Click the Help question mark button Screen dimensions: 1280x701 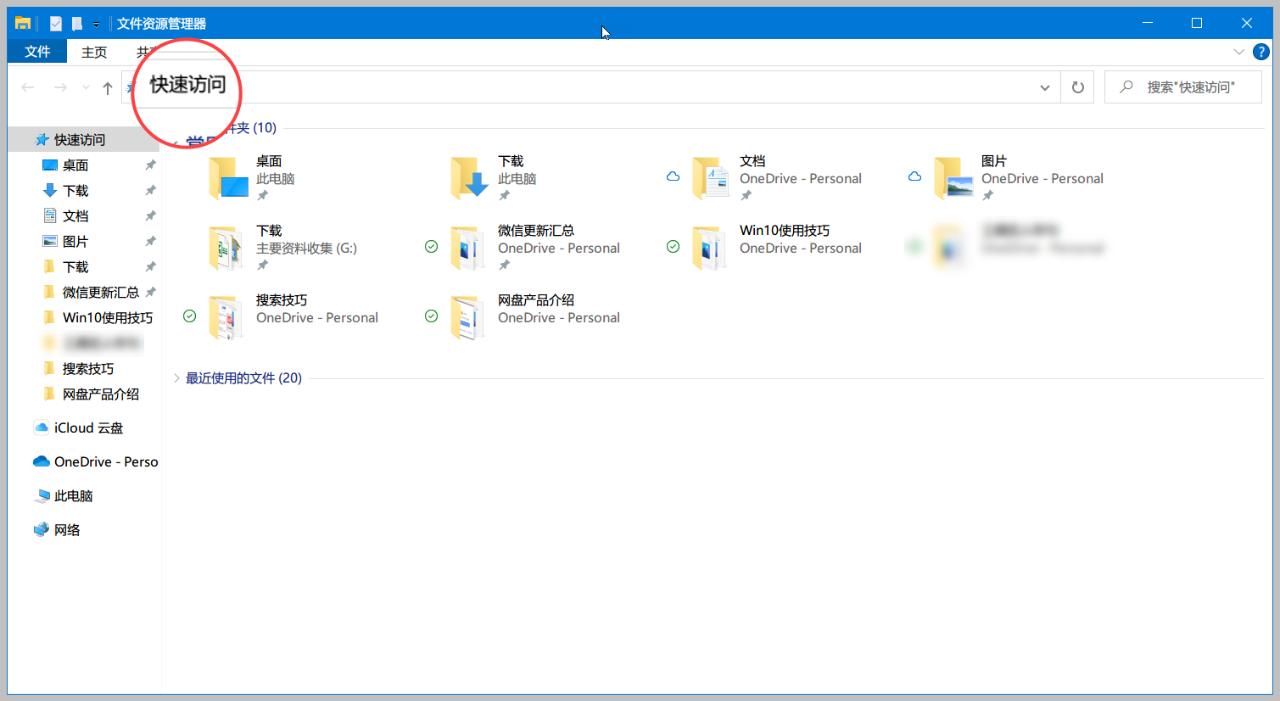[1261, 51]
